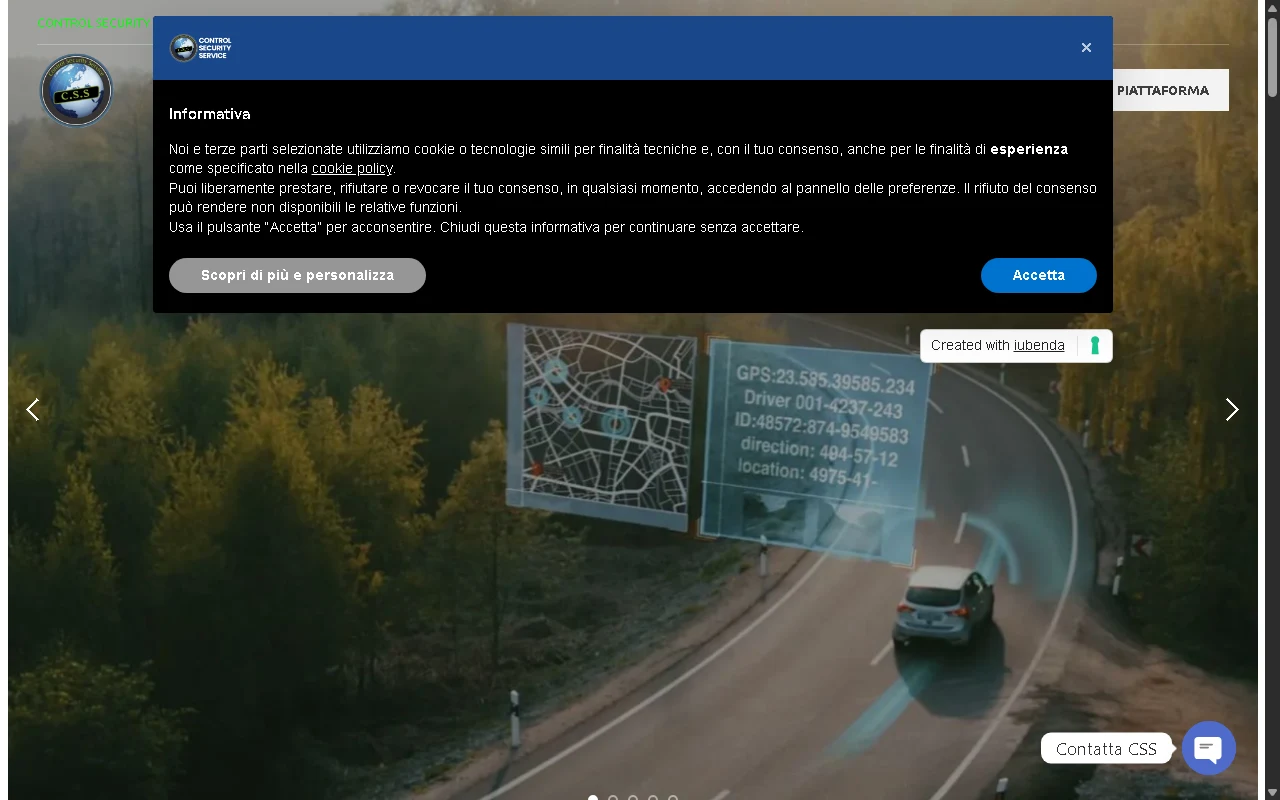Open Scopri di più e personalizza
This screenshot has height=800, width=1280.
click(297, 275)
